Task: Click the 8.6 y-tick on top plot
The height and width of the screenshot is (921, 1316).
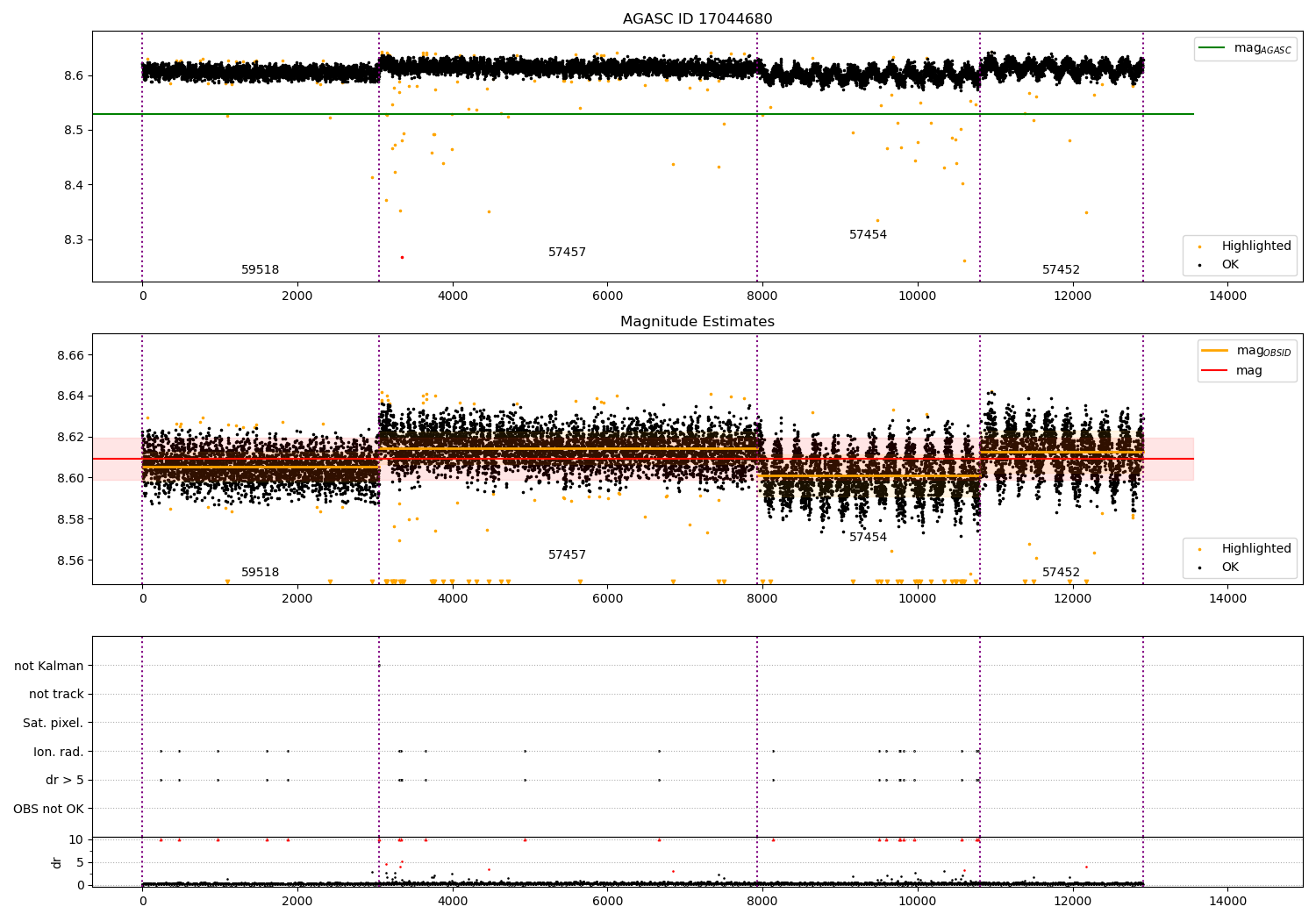Action: click(x=73, y=75)
